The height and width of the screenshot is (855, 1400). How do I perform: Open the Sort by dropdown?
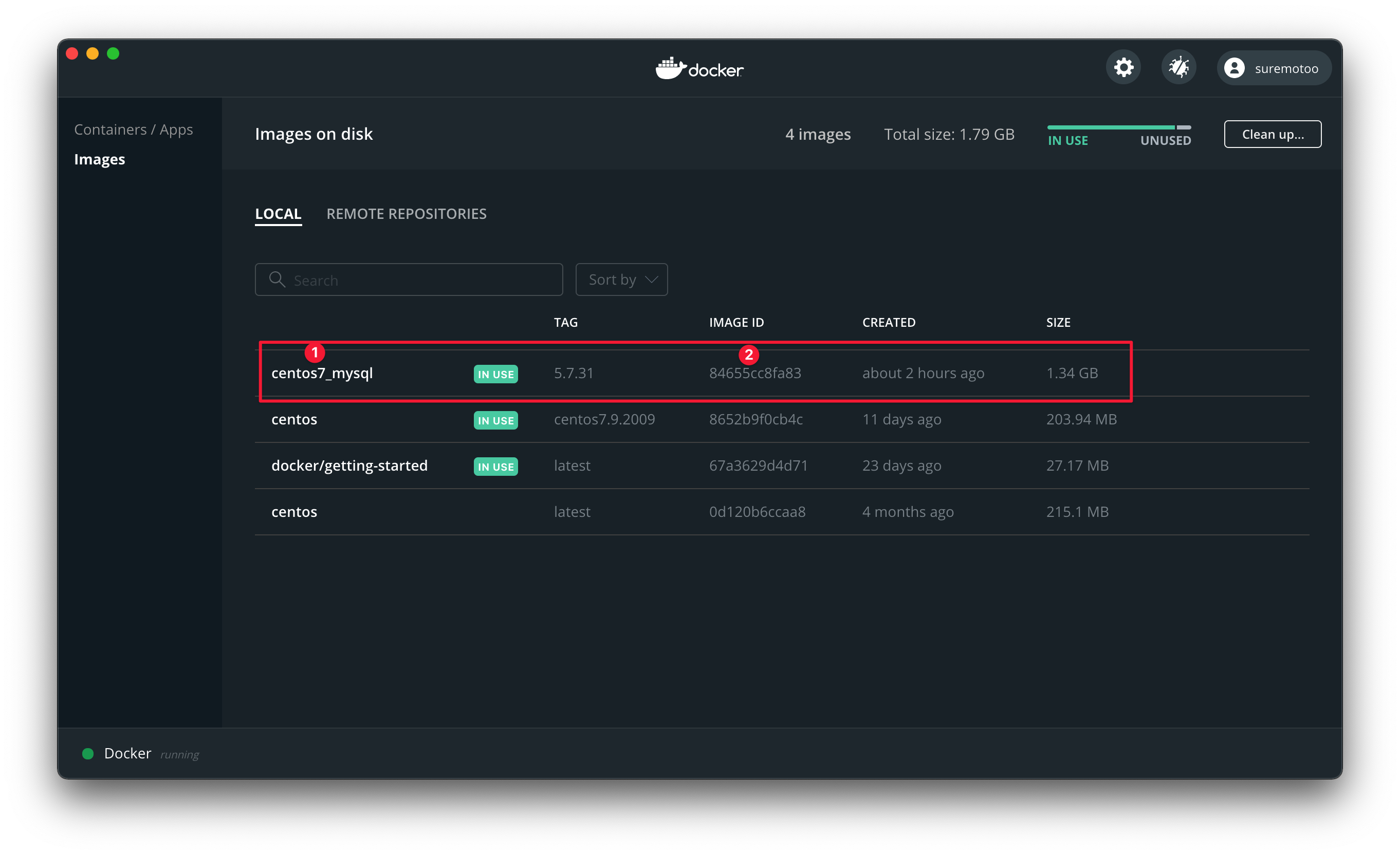click(621, 280)
